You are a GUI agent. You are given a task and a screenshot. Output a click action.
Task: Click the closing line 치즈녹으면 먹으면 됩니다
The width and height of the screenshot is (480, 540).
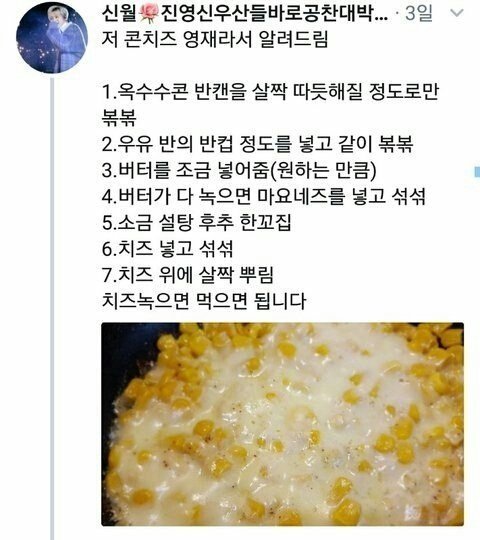tap(204, 301)
